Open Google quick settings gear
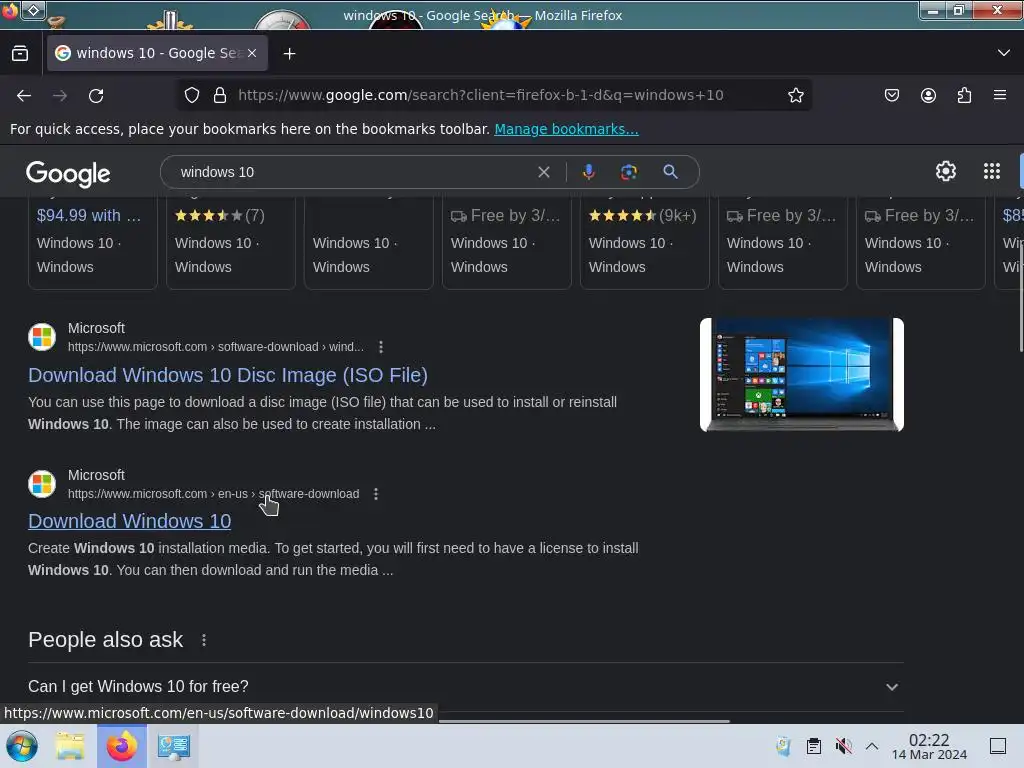This screenshot has height=768, width=1024. point(946,171)
